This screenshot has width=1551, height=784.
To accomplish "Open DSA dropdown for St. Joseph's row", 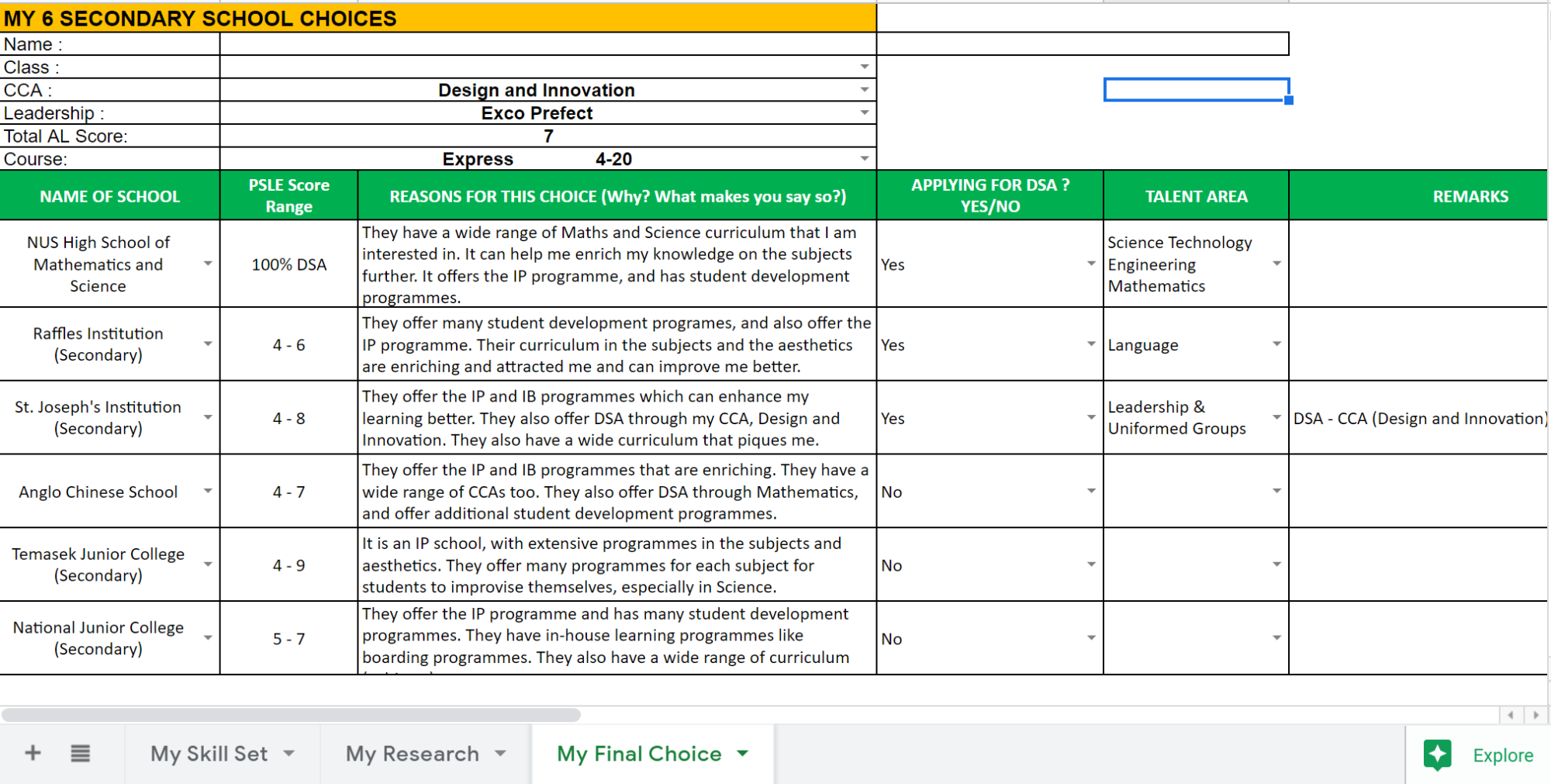I will [1091, 418].
